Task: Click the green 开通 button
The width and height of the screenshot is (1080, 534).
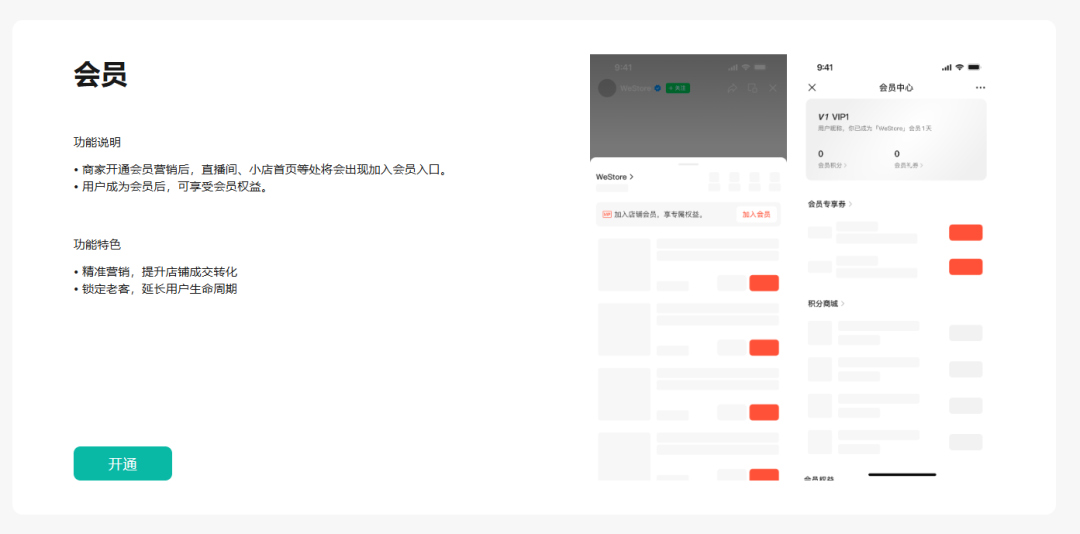Action: pyautogui.click(x=123, y=464)
